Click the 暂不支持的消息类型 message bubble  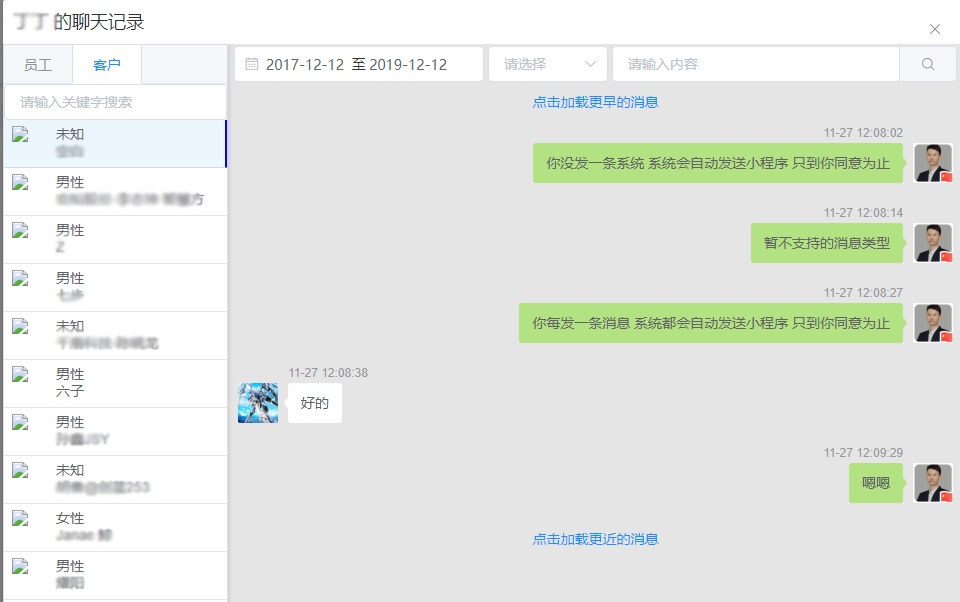pos(826,243)
